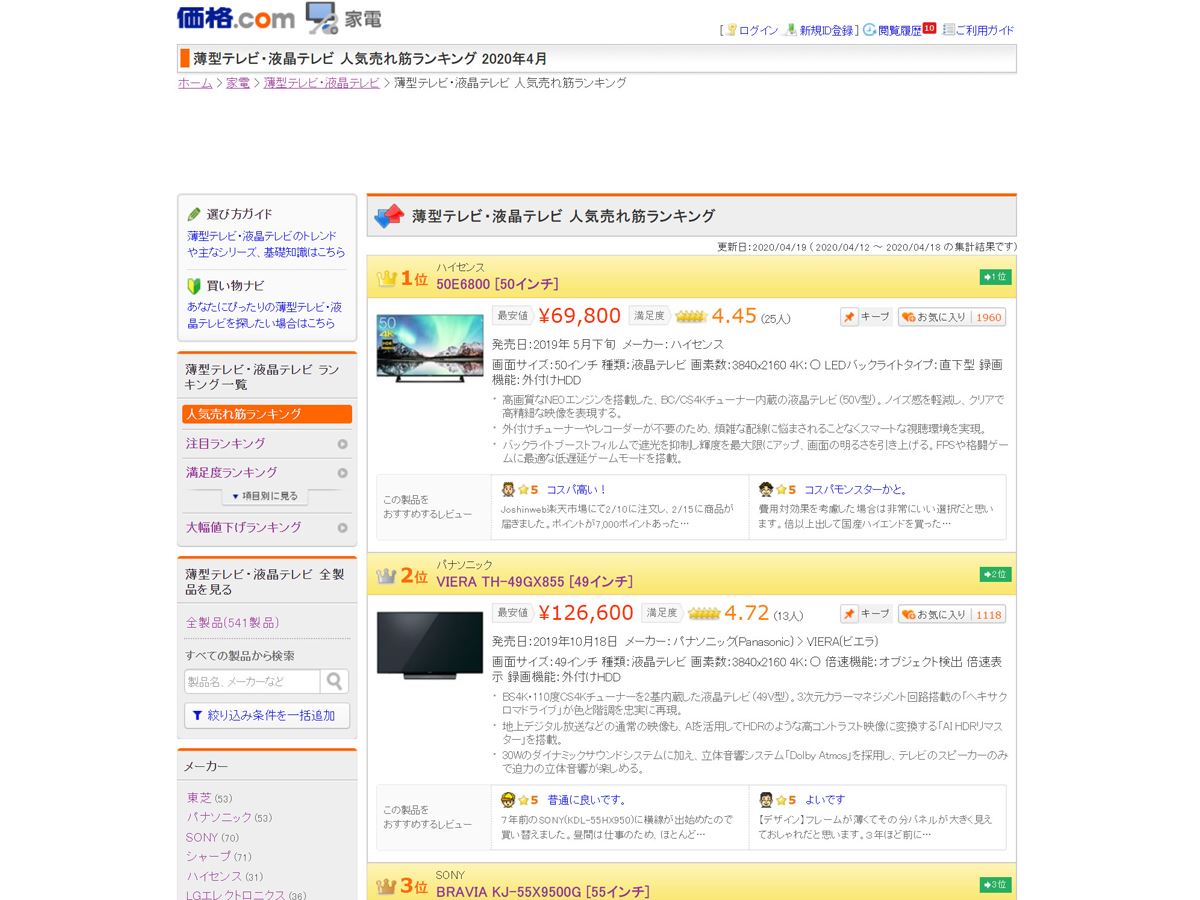Click the 満足度 label for VIERA TH-49GX855
The width and height of the screenshot is (1200, 900).
tap(661, 613)
